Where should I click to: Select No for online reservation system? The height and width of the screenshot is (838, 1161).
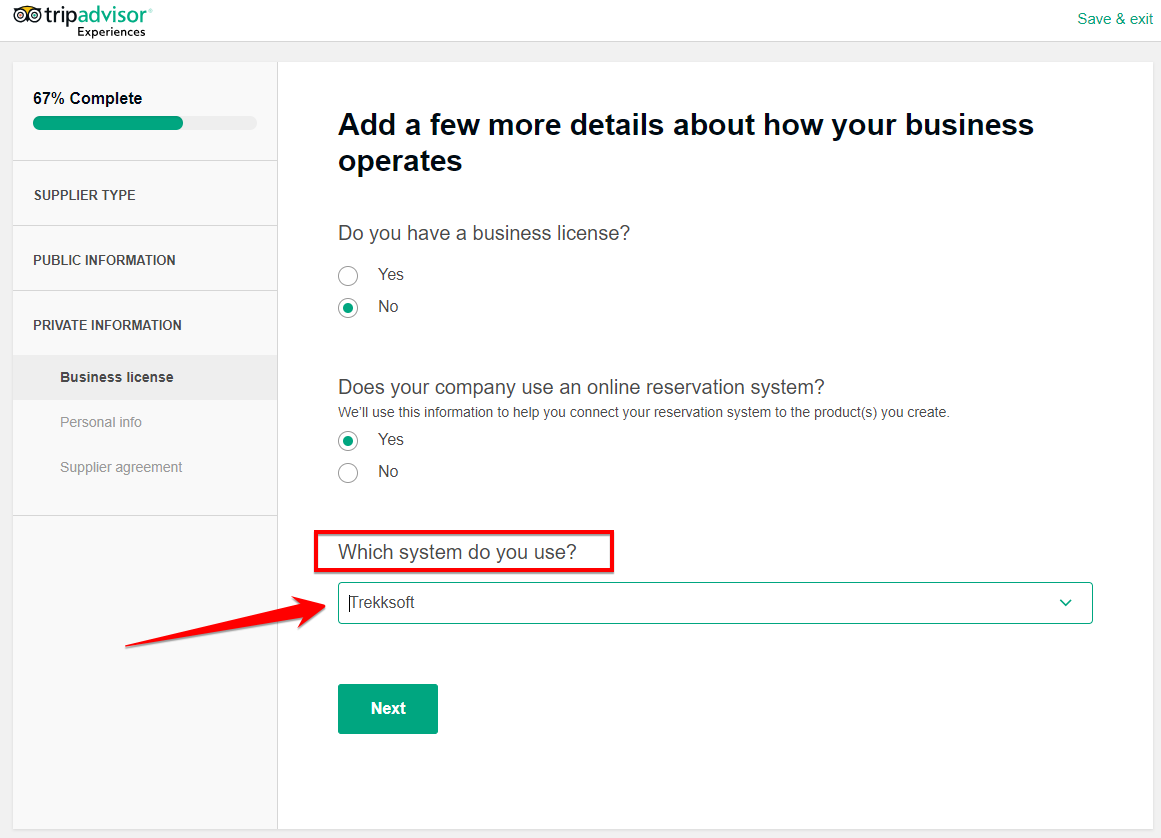click(348, 472)
